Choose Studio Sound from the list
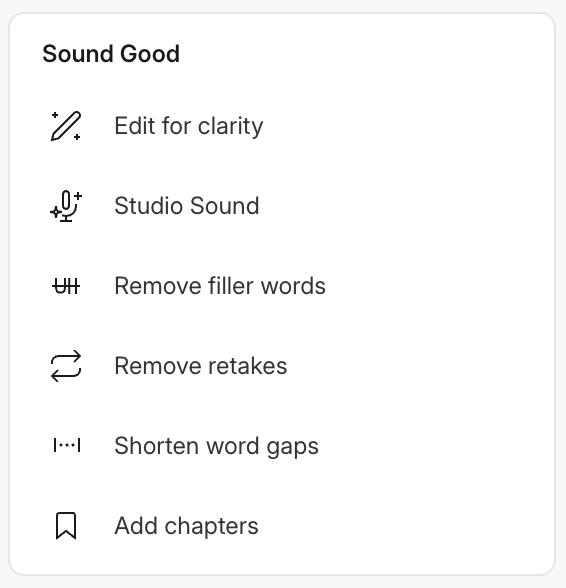The height and width of the screenshot is (588, 566). [282, 206]
